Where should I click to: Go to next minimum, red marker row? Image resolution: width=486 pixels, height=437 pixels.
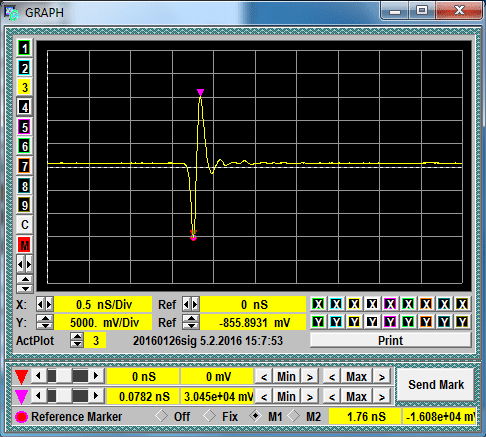(x=310, y=377)
